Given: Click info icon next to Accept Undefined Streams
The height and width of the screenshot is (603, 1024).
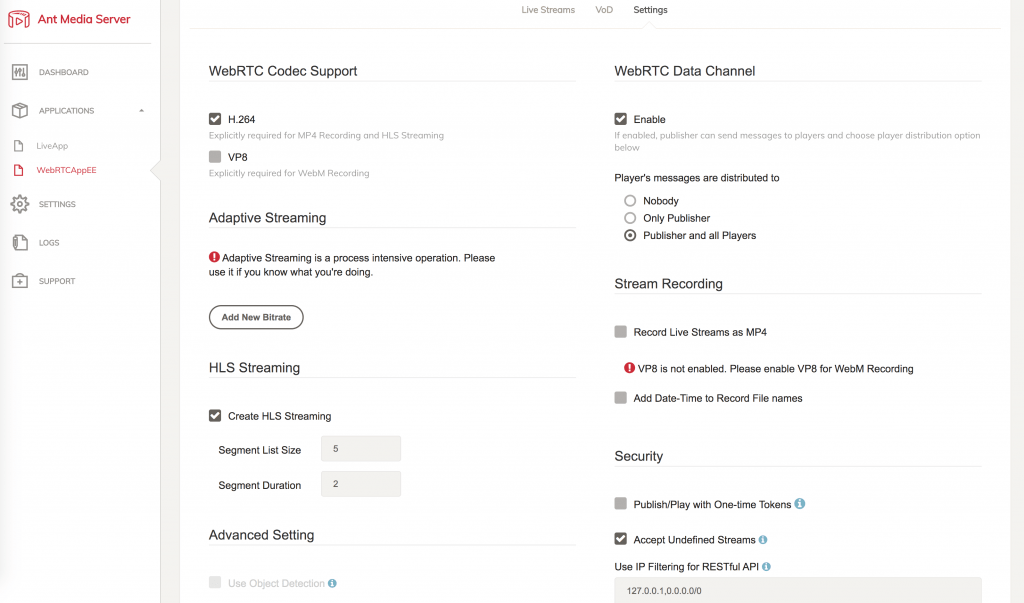Looking at the screenshot, I should click(x=763, y=540).
